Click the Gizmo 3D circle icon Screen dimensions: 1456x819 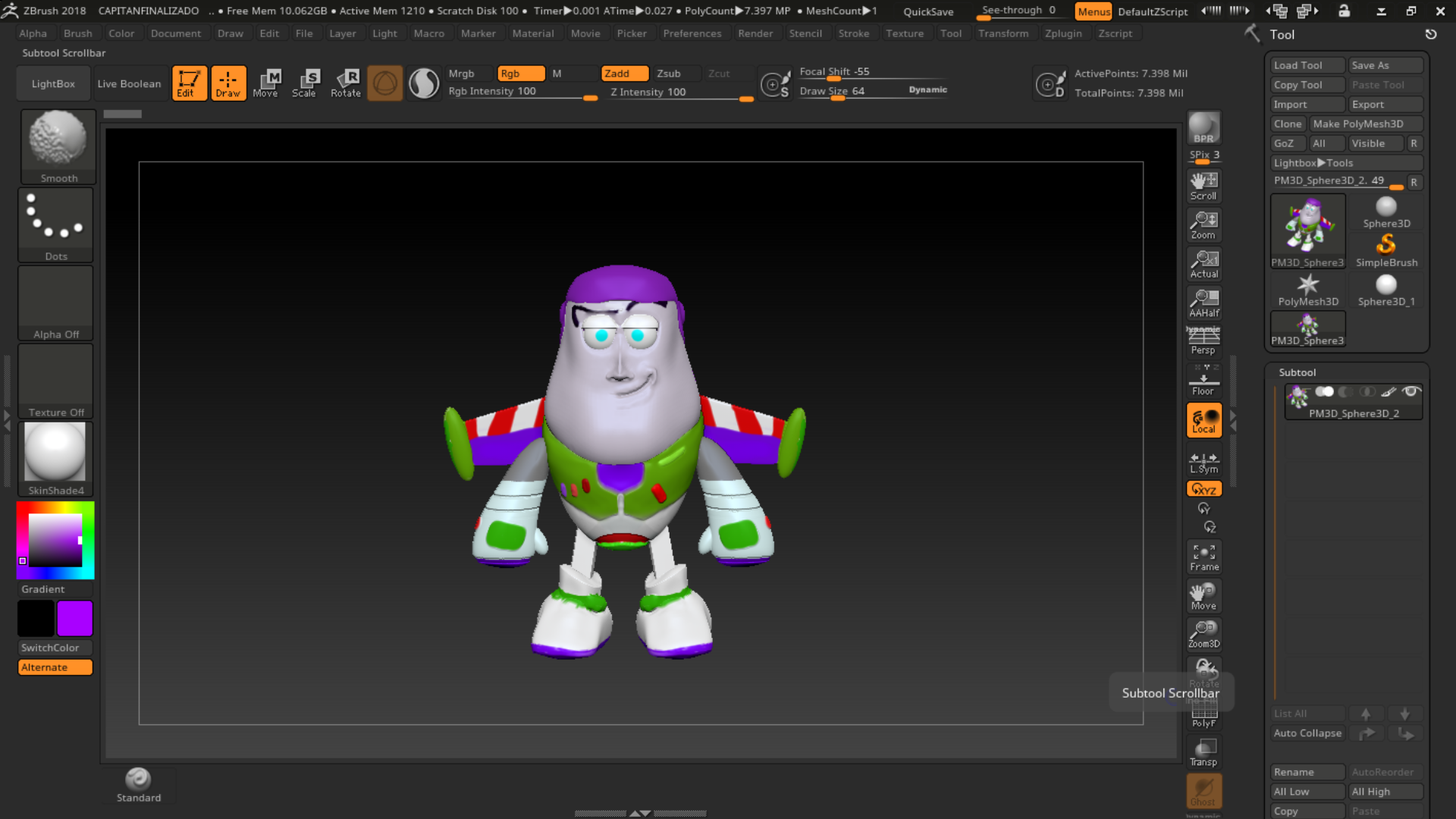pos(385,83)
